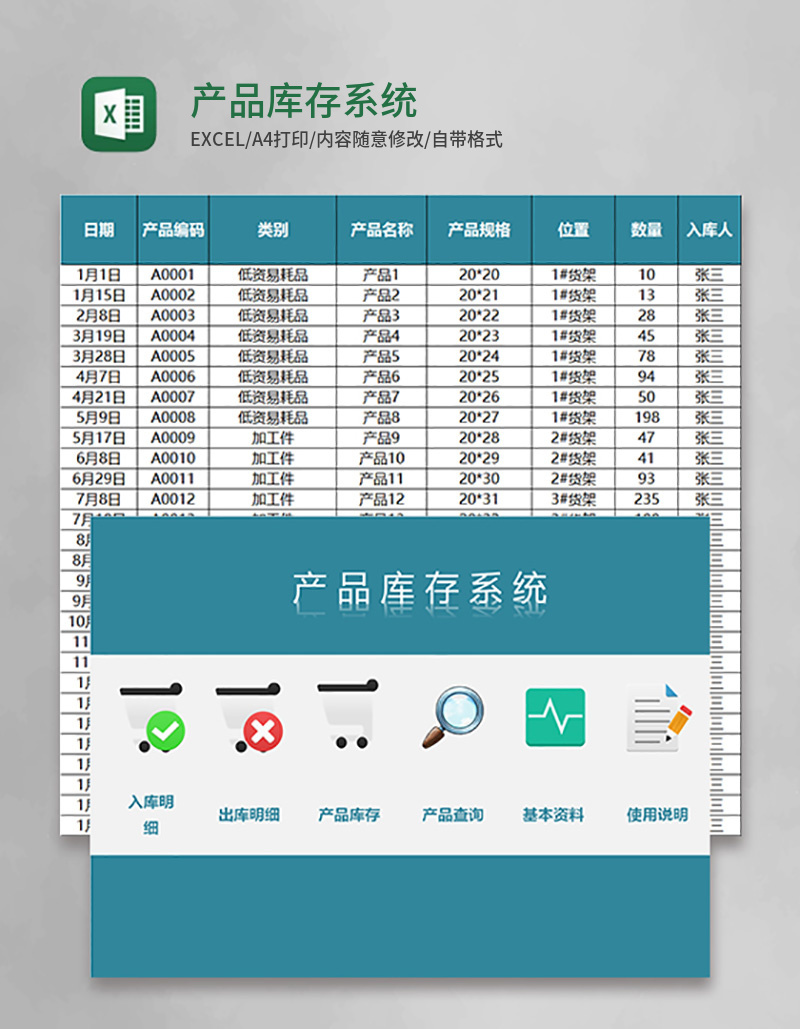Select the 产品查询 label text
800x1029 pixels.
point(453,814)
